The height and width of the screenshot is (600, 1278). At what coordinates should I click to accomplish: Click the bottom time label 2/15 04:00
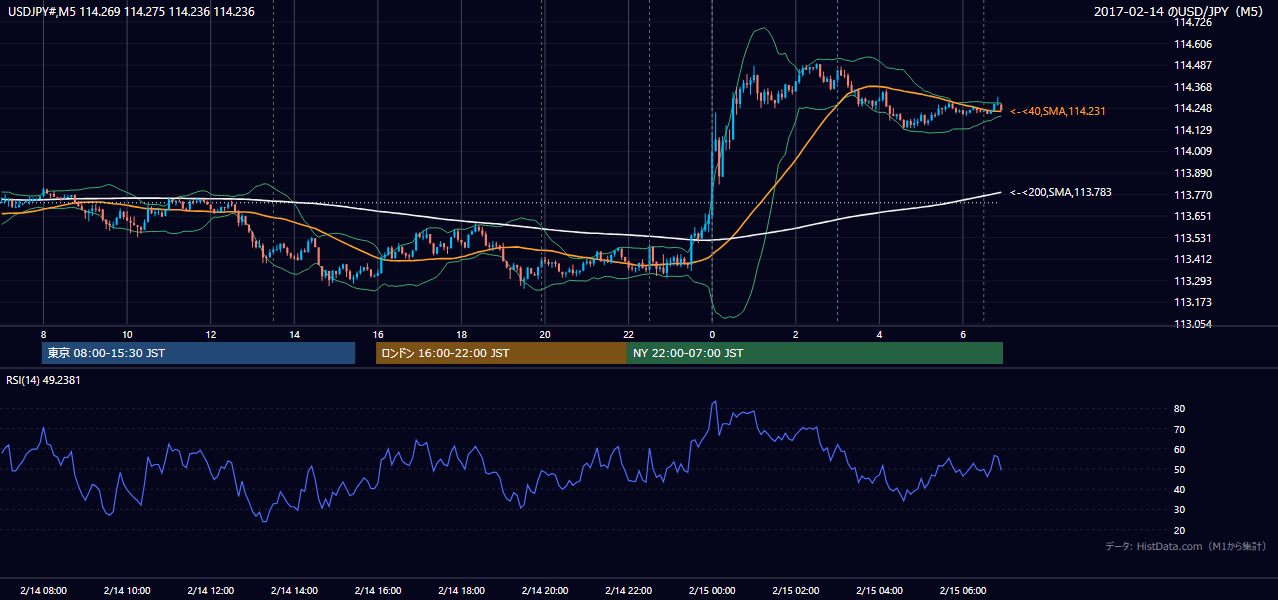click(879, 590)
